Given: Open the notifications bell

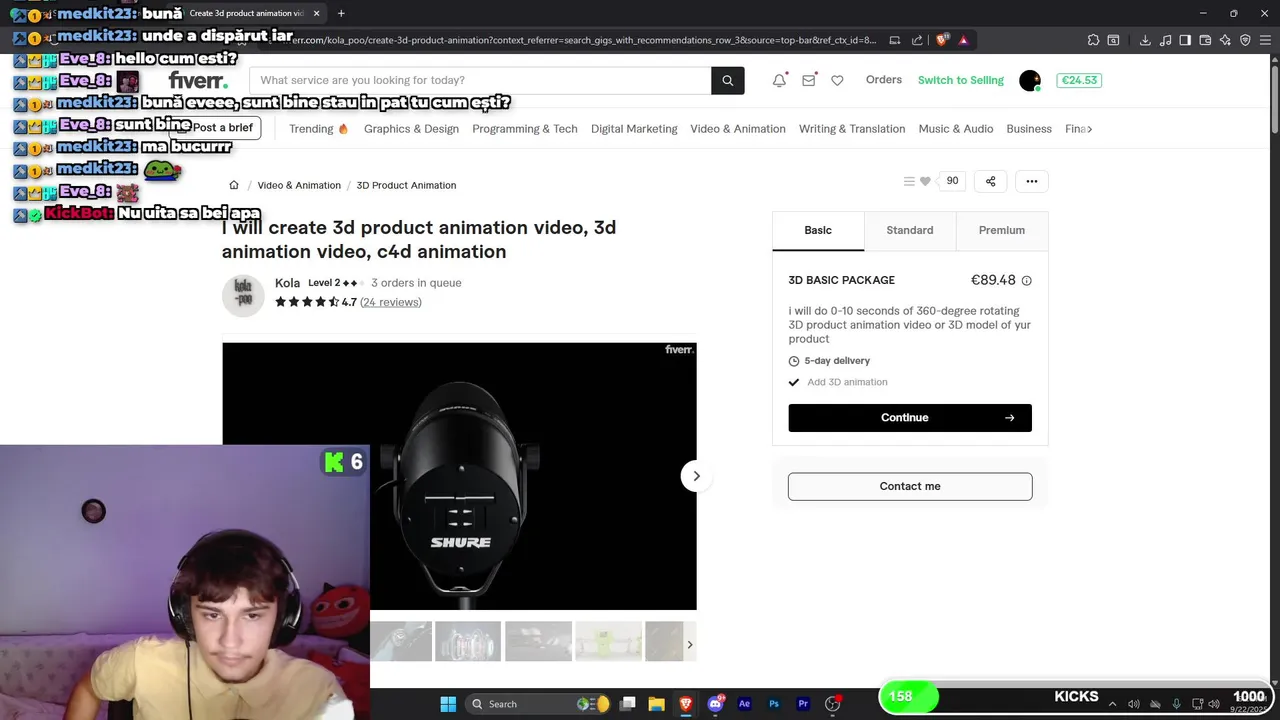Looking at the screenshot, I should click(779, 80).
